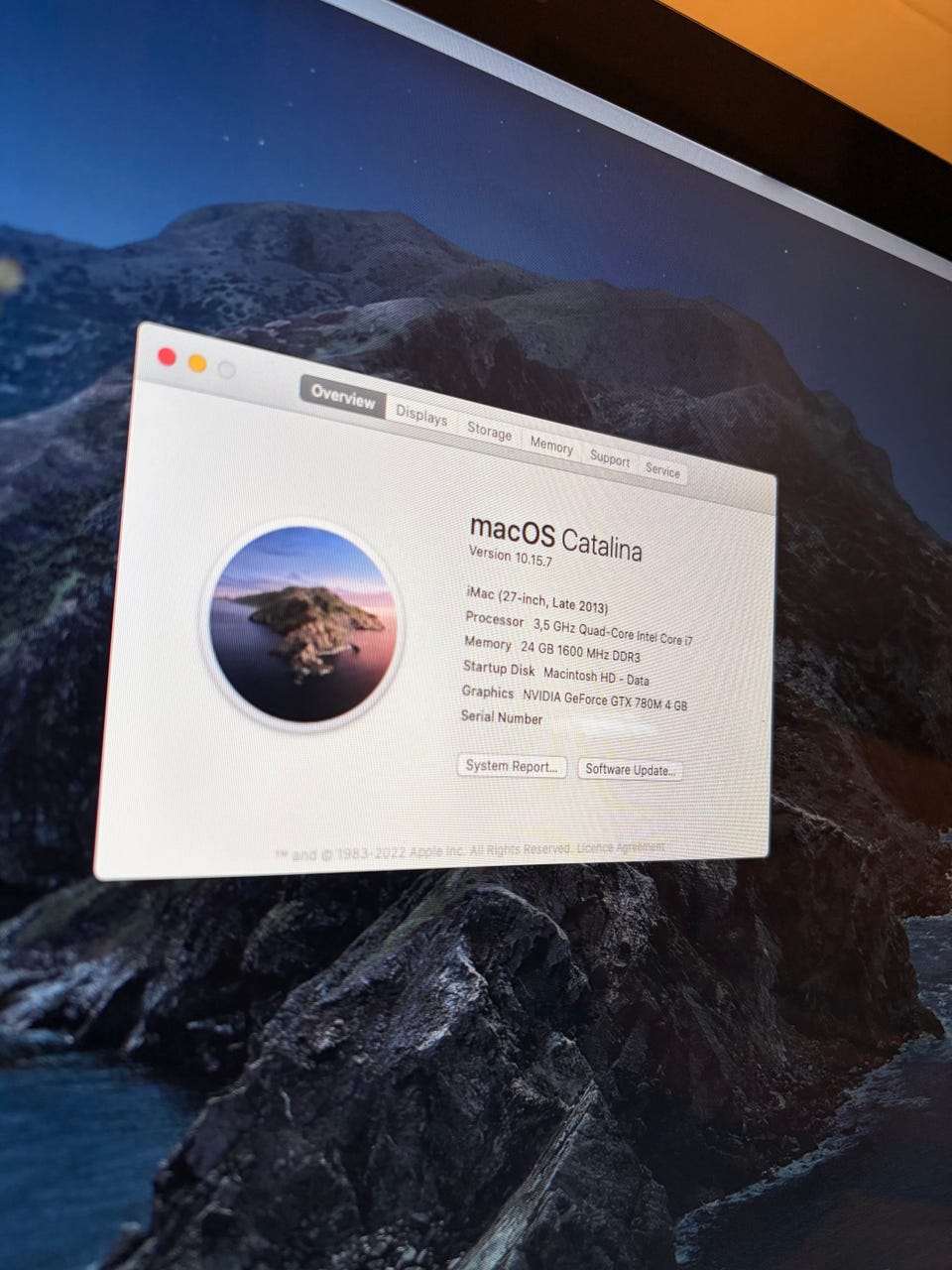Open the Support tab
952x1270 pixels.
click(610, 458)
